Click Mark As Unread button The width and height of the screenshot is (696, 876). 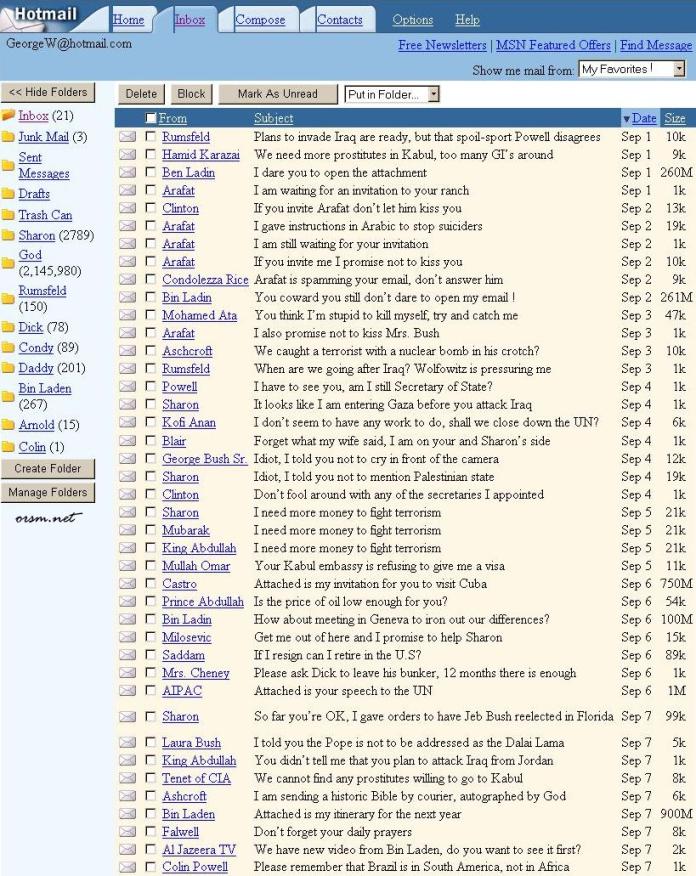click(x=278, y=94)
